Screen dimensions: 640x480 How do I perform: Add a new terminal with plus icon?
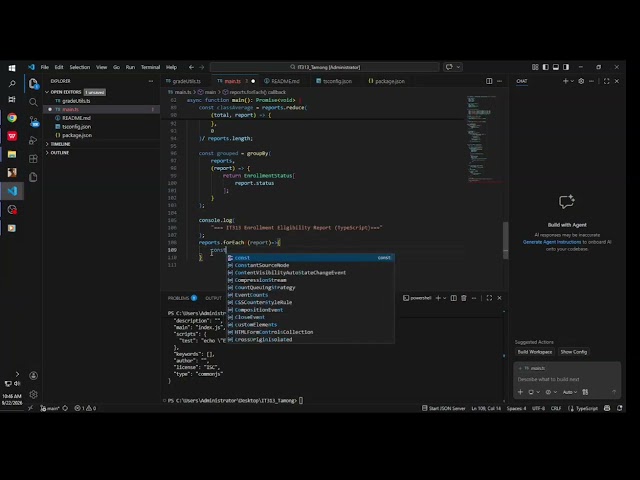438,298
